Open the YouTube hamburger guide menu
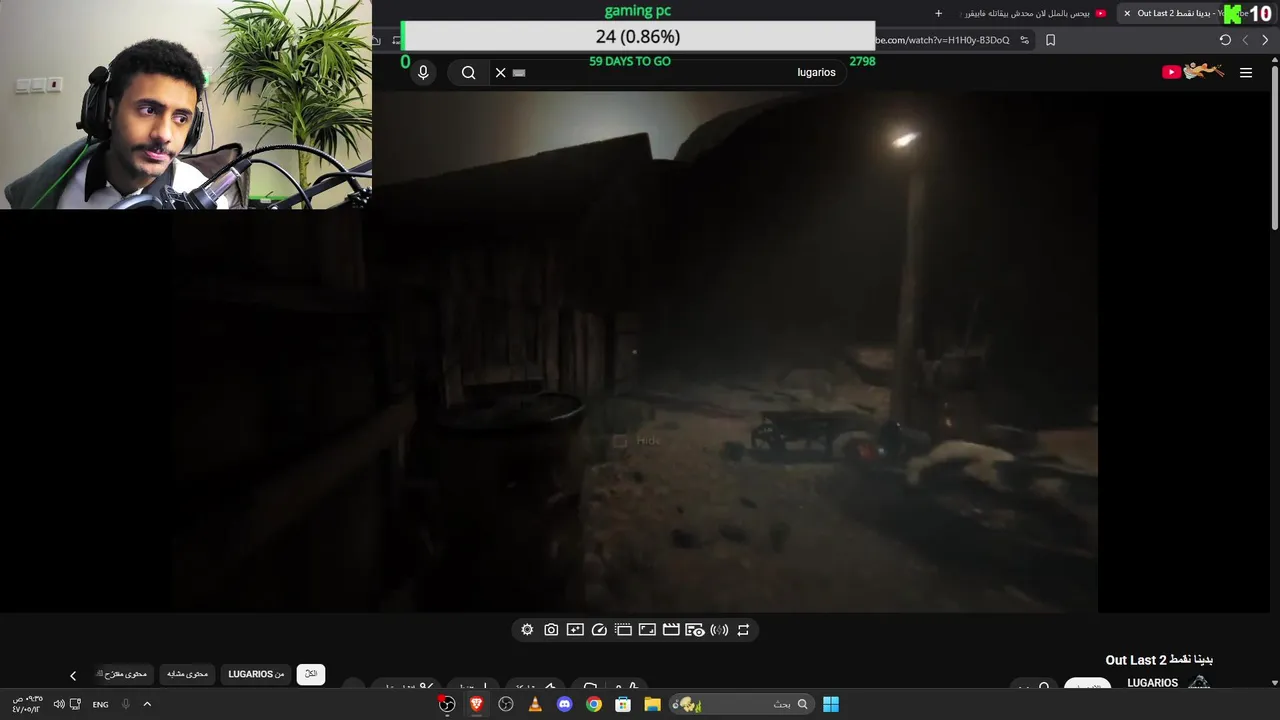 pos(1246,72)
